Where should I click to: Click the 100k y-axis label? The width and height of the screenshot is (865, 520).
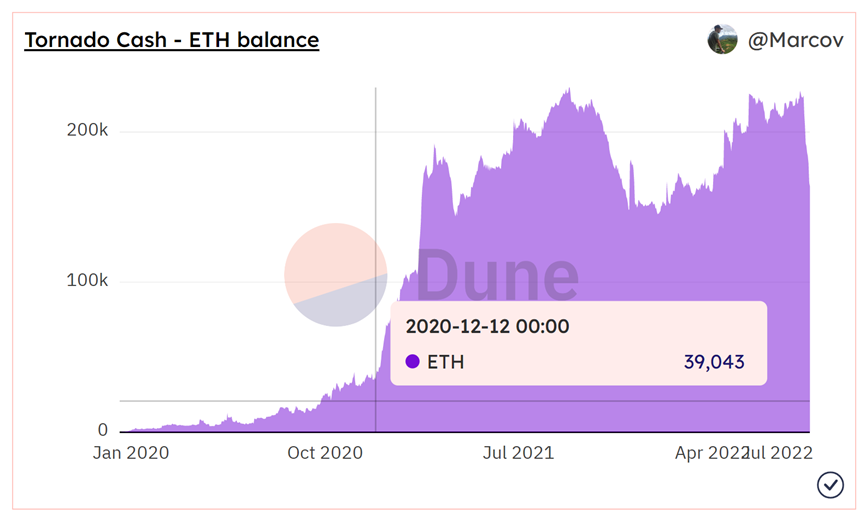(x=87, y=281)
